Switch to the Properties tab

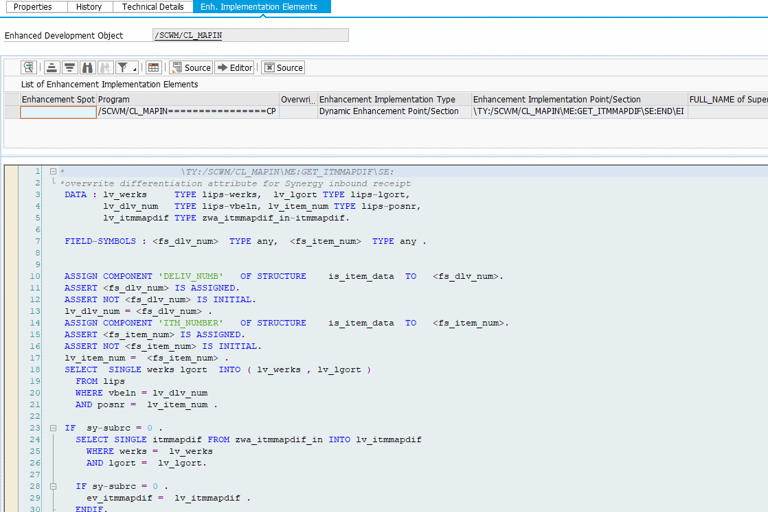(32, 7)
